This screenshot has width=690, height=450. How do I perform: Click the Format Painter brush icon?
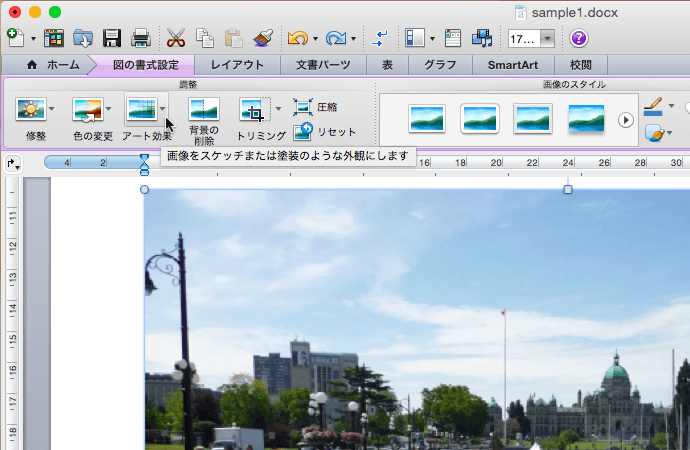pyautogui.click(x=263, y=39)
